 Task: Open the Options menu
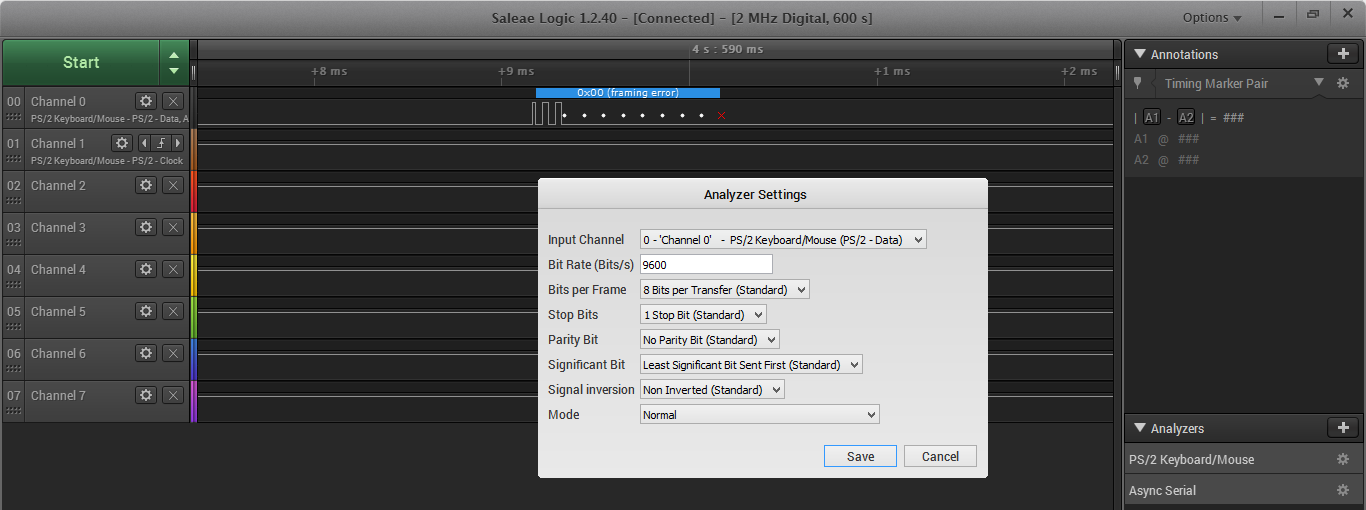(x=1212, y=18)
